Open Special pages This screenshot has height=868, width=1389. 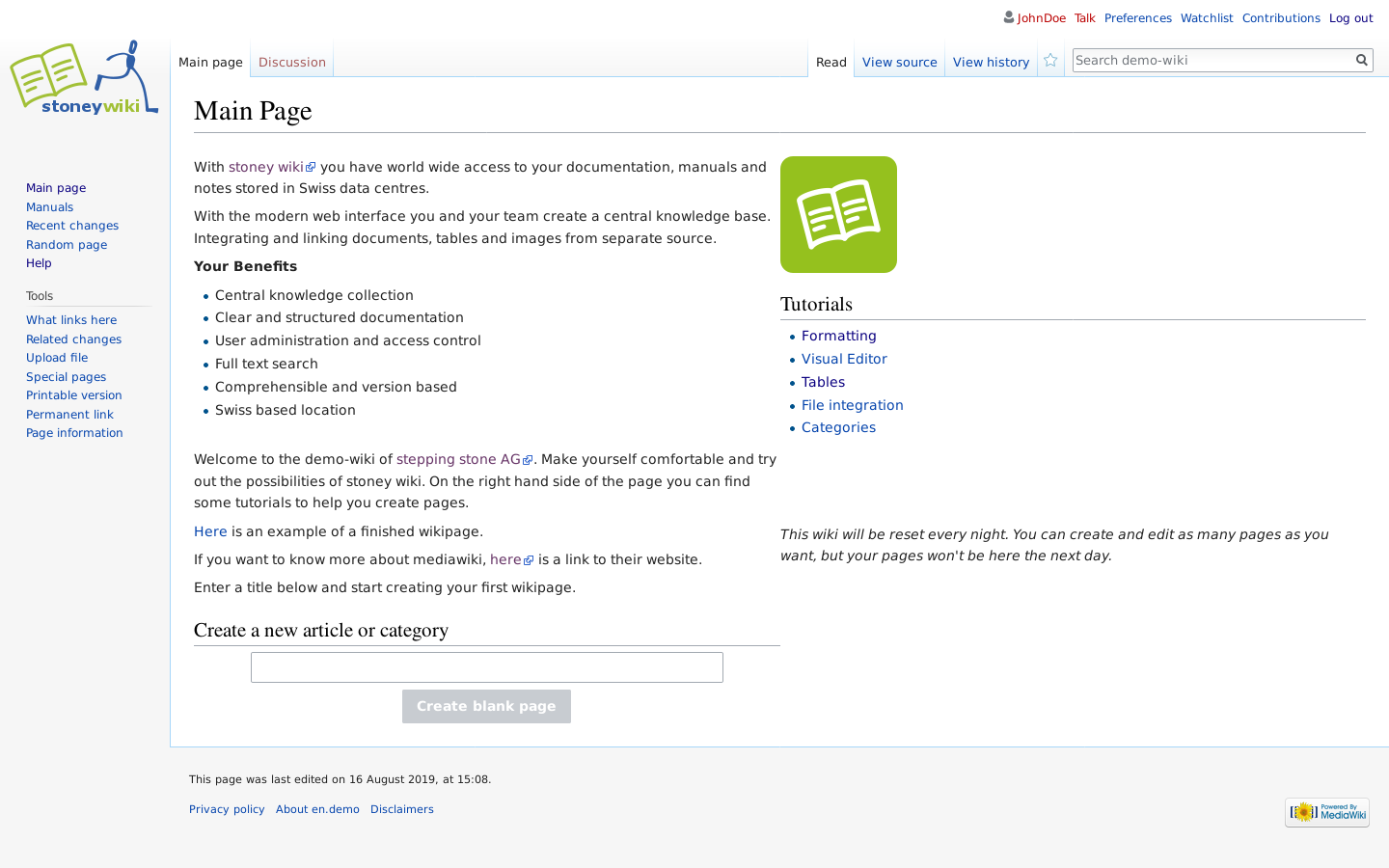(66, 377)
